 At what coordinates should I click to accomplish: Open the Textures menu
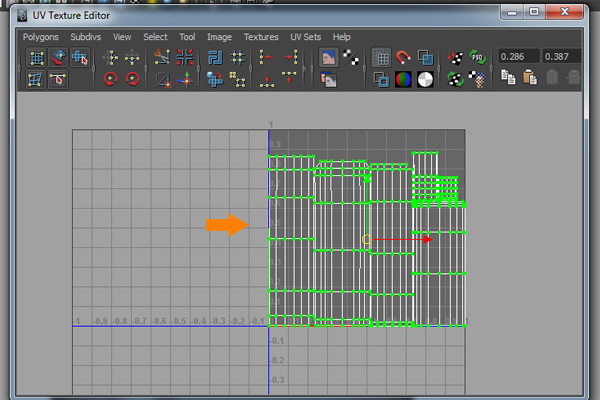click(261, 37)
